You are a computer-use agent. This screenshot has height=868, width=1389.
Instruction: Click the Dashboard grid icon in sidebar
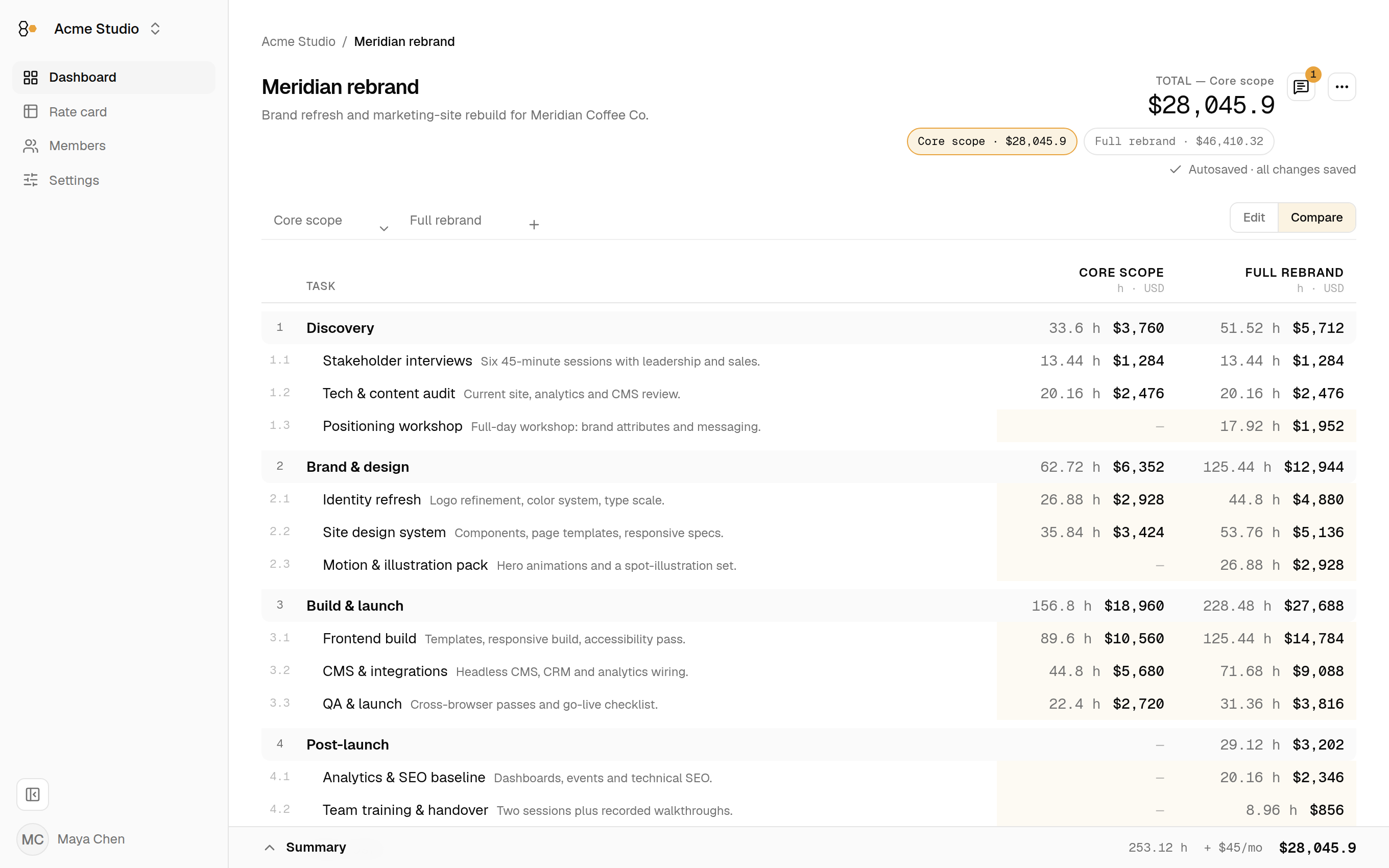pyautogui.click(x=31, y=78)
